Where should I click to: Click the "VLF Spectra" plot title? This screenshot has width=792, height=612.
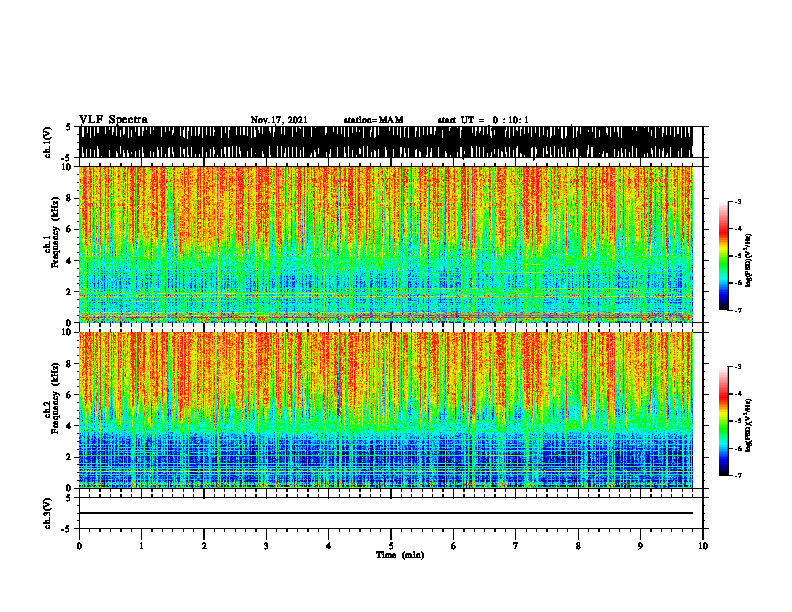(x=113, y=120)
